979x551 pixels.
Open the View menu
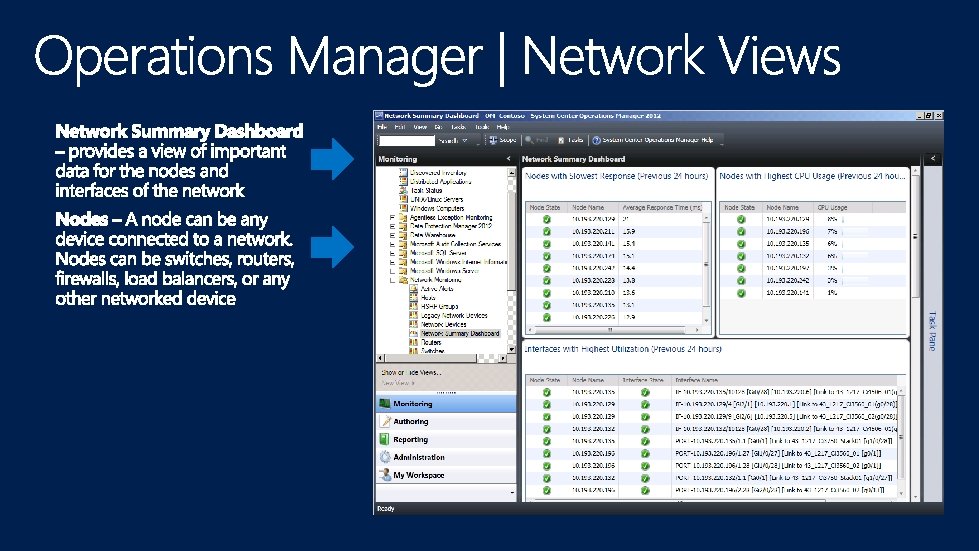point(420,127)
